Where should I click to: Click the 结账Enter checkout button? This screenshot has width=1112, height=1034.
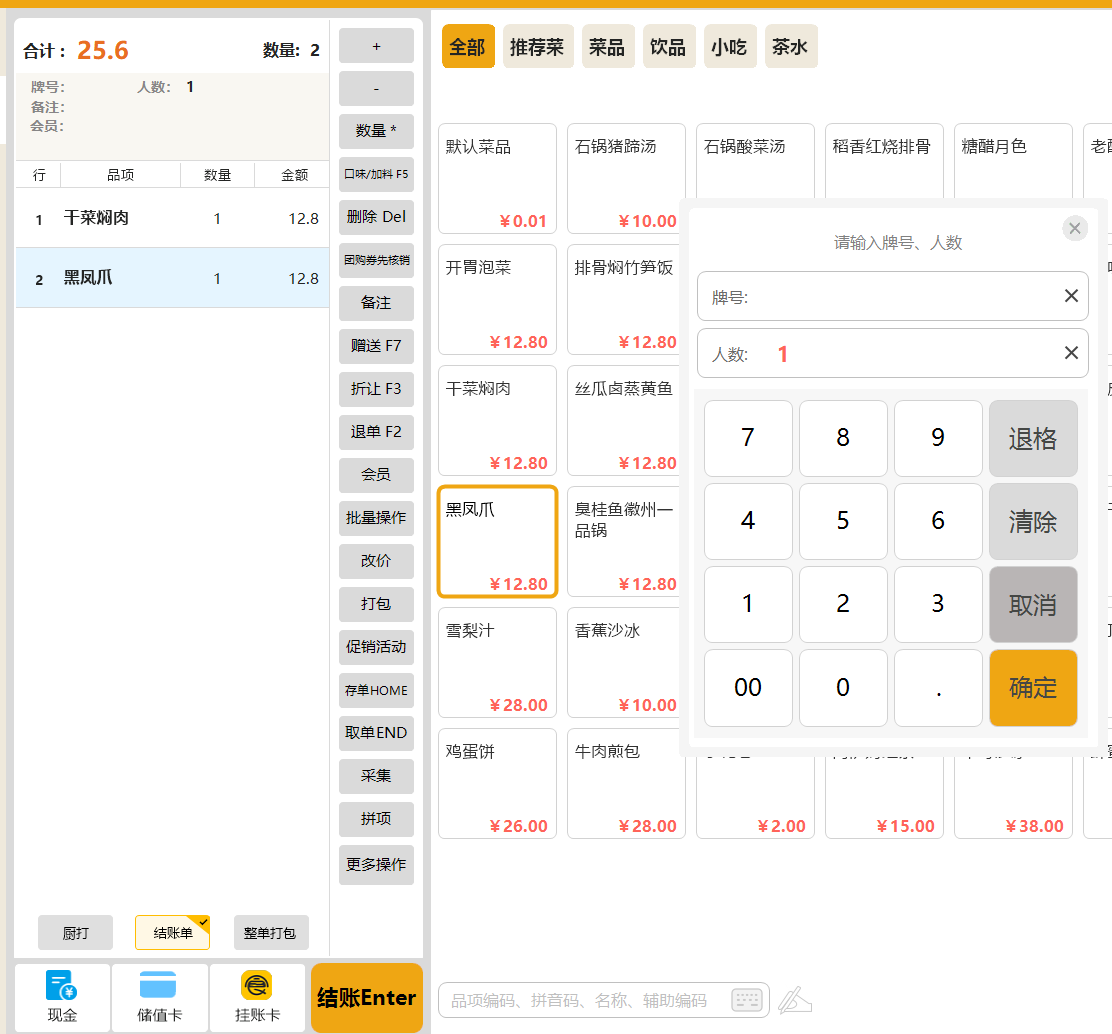point(366,997)
